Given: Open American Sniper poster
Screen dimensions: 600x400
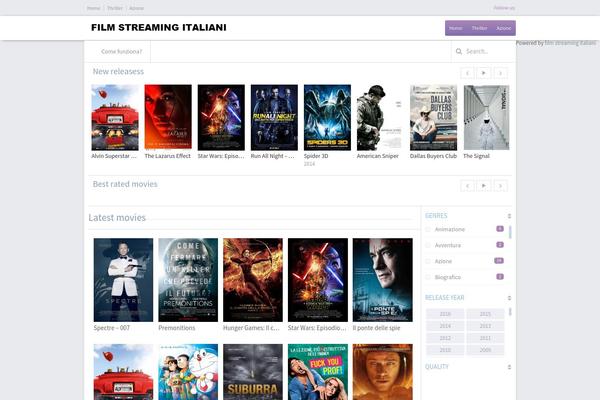Looking at the screenshot, I should (379, 118).
